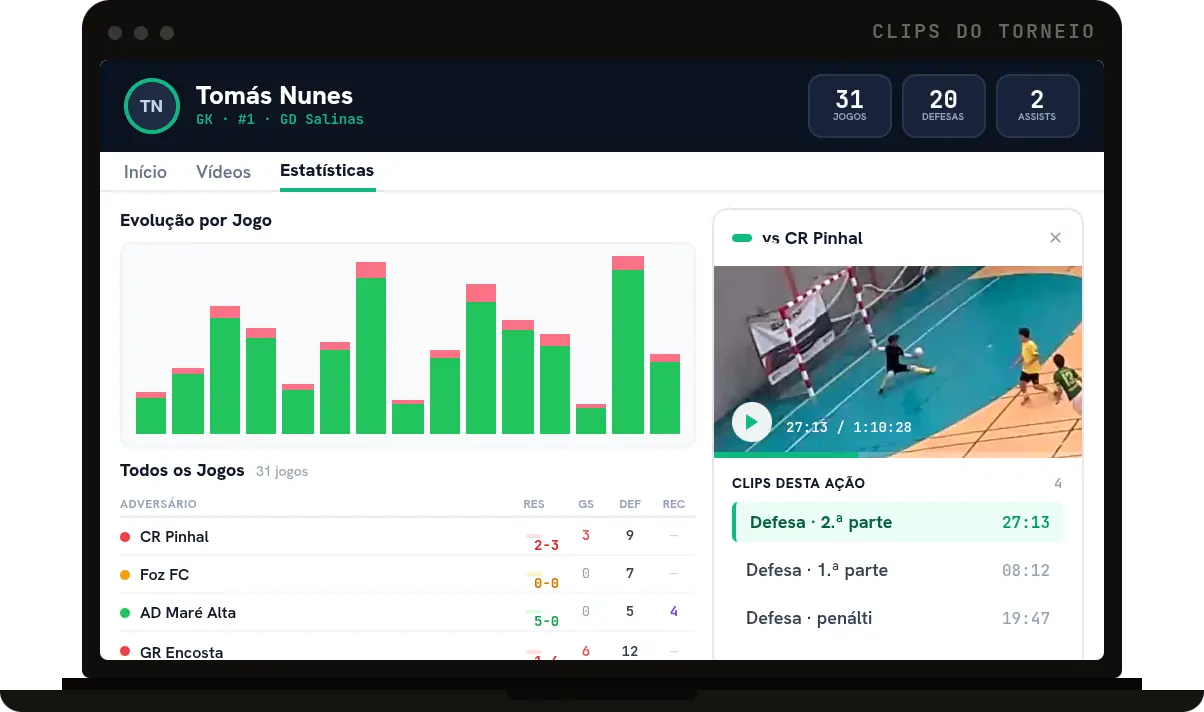Switch to the Vídeos tab
The width and height of the screenshot is (1204, 712).
pyautogui.click(x=223, y=172)
